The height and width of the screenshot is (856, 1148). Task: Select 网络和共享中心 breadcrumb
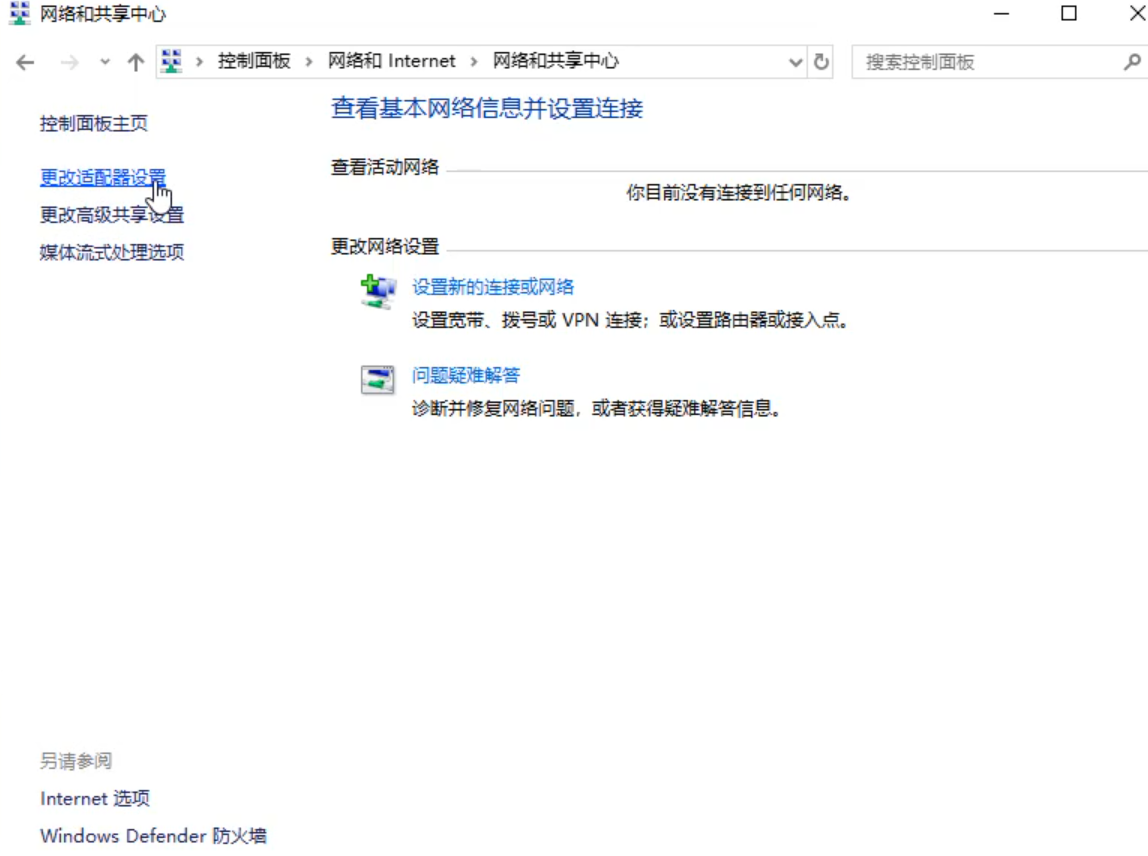(556, 61)
